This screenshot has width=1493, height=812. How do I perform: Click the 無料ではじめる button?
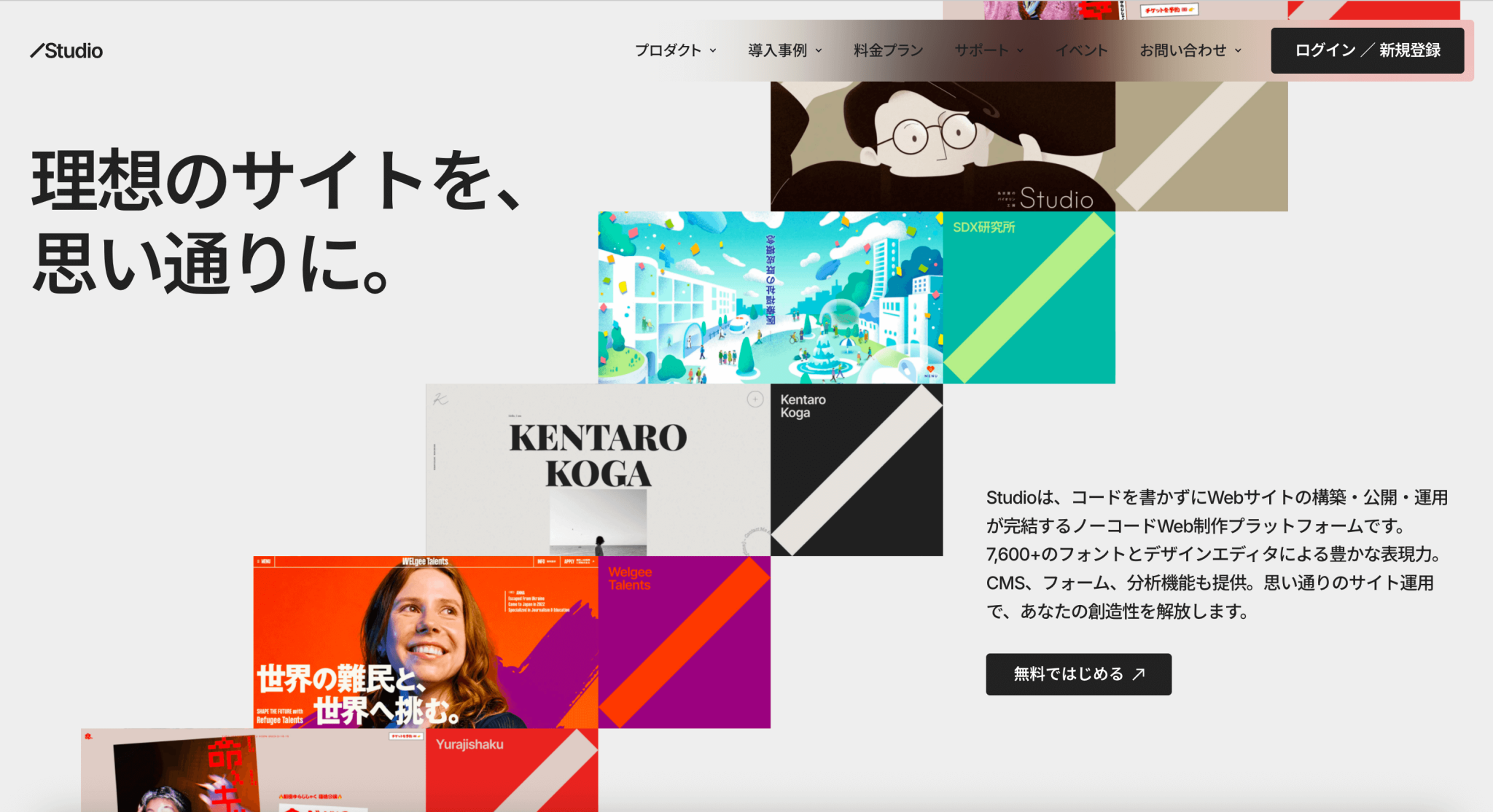pyautogui.click(x=1079, y=674)
